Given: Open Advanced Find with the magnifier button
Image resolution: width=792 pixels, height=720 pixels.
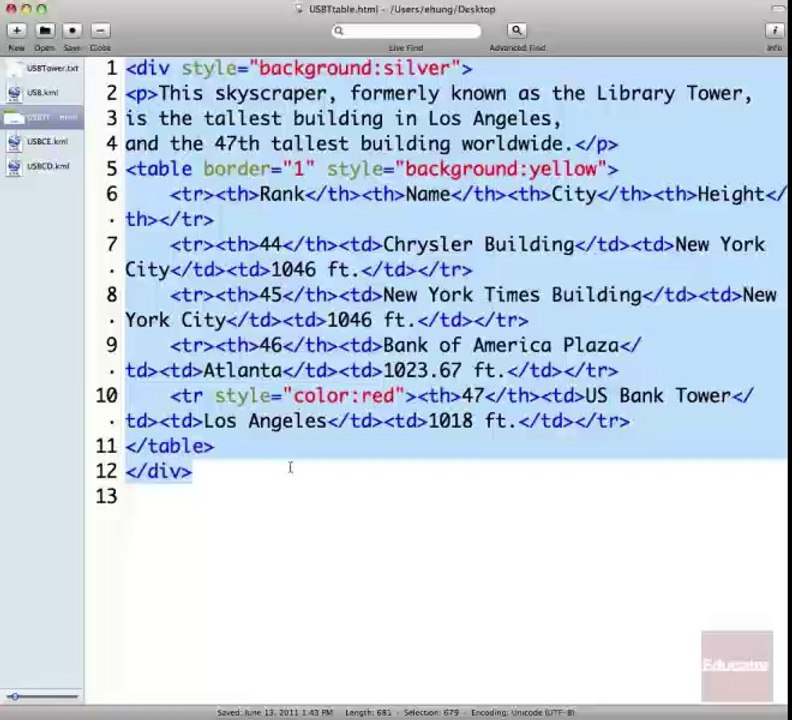Looking at the screenshot, I should [x=516, y=31].
